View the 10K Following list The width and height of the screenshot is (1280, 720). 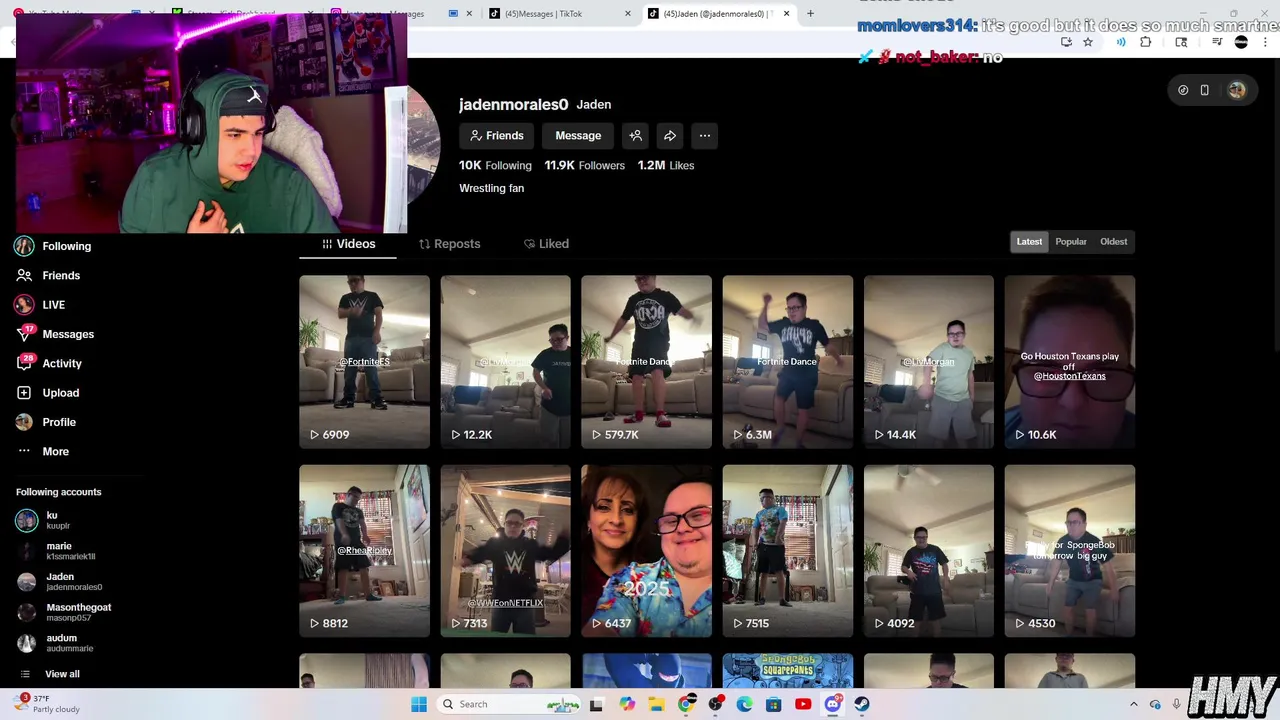pos(495,165)
